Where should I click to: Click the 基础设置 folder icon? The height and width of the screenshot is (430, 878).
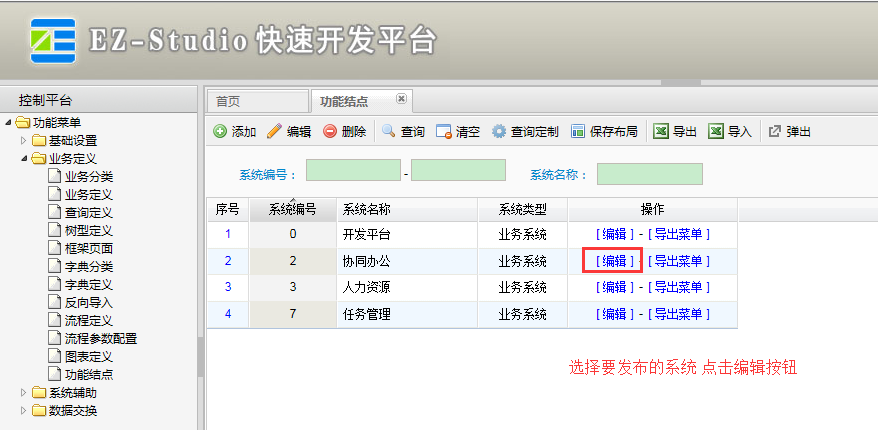click(x=39, y=141)
